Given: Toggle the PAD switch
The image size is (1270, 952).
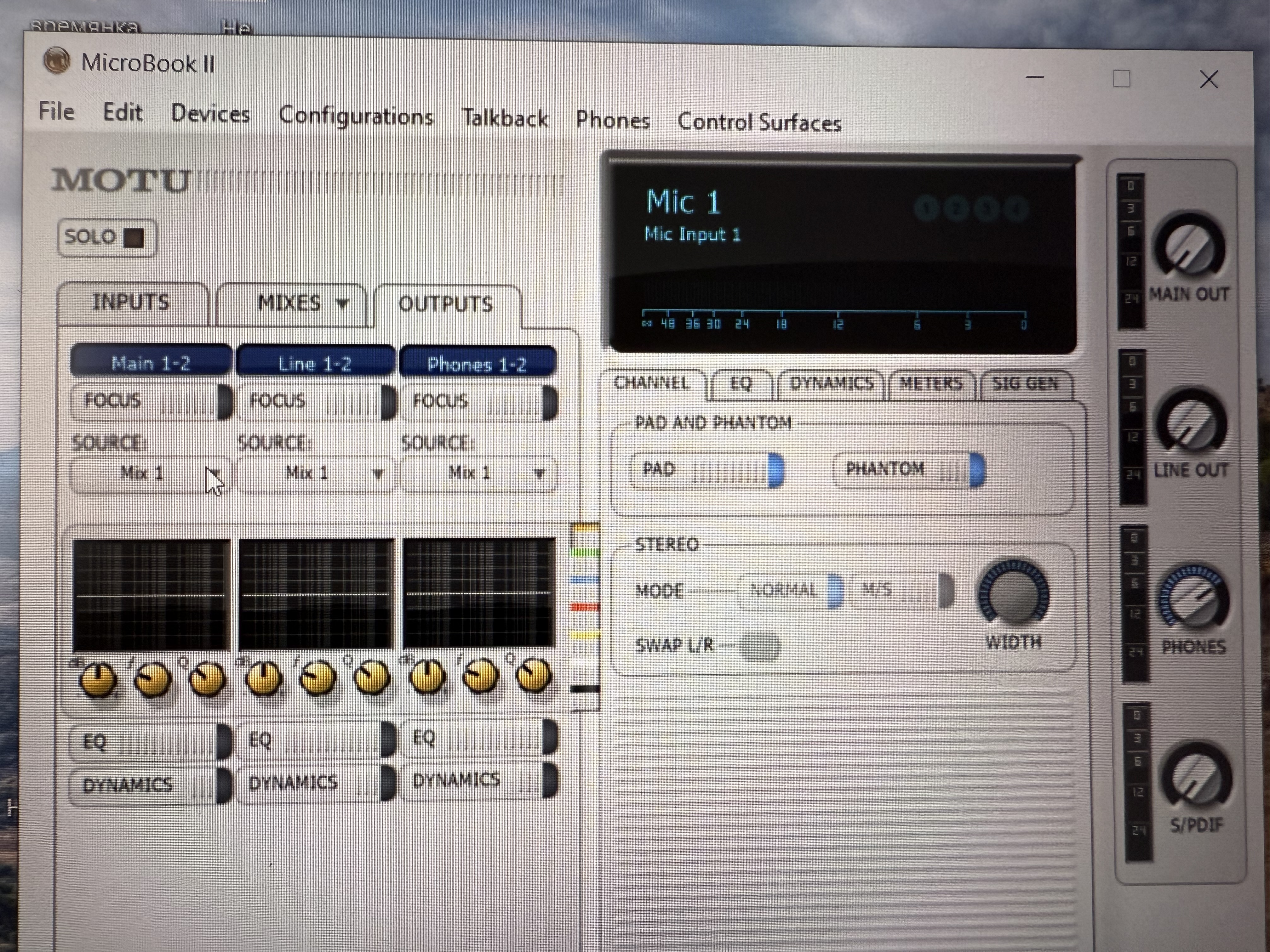Looking at the screenshot, I should [707, 470].
